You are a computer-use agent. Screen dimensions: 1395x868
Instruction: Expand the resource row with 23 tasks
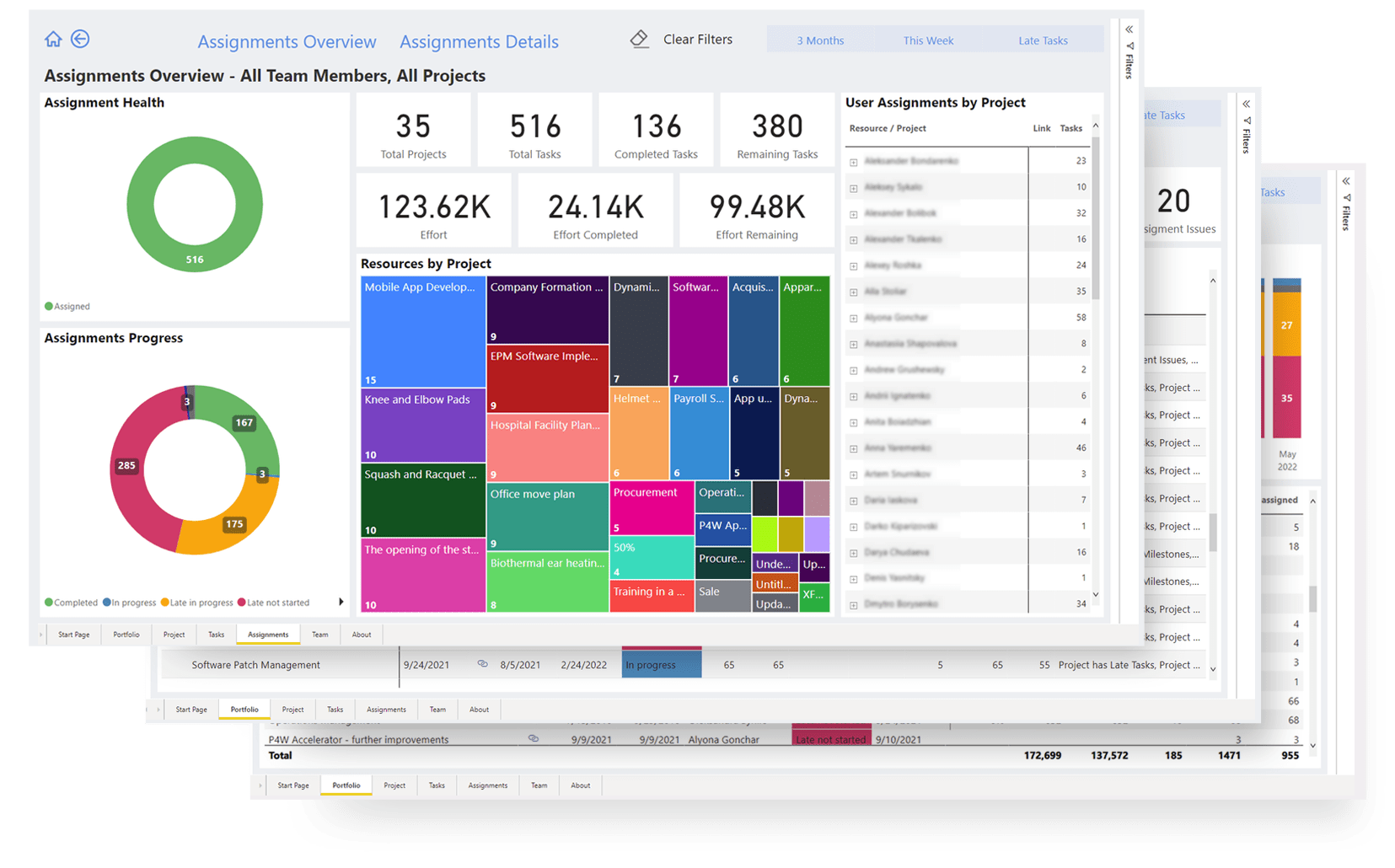[x=853, y=162]
